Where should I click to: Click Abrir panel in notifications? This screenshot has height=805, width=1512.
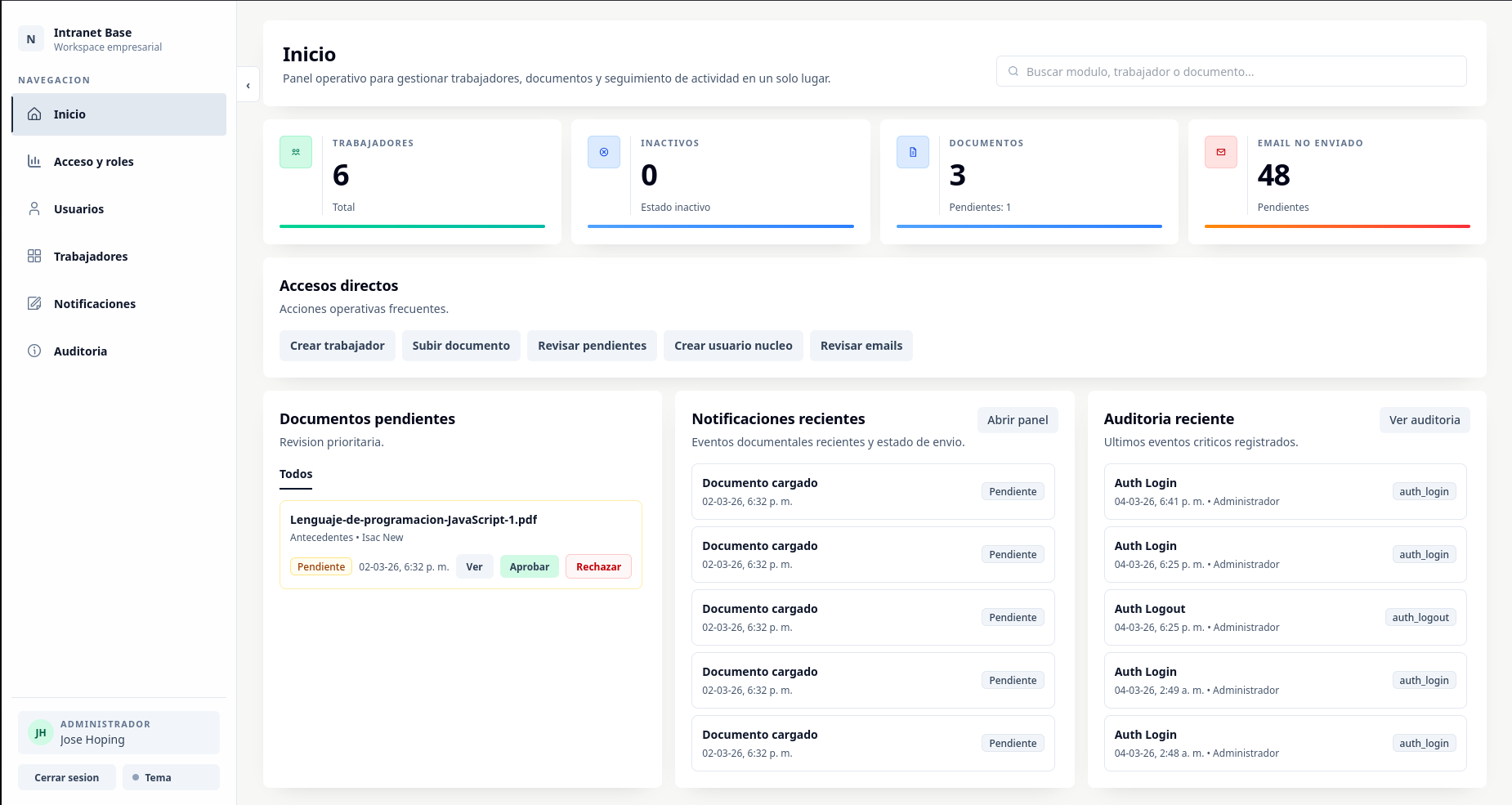tap(1018, 420)
